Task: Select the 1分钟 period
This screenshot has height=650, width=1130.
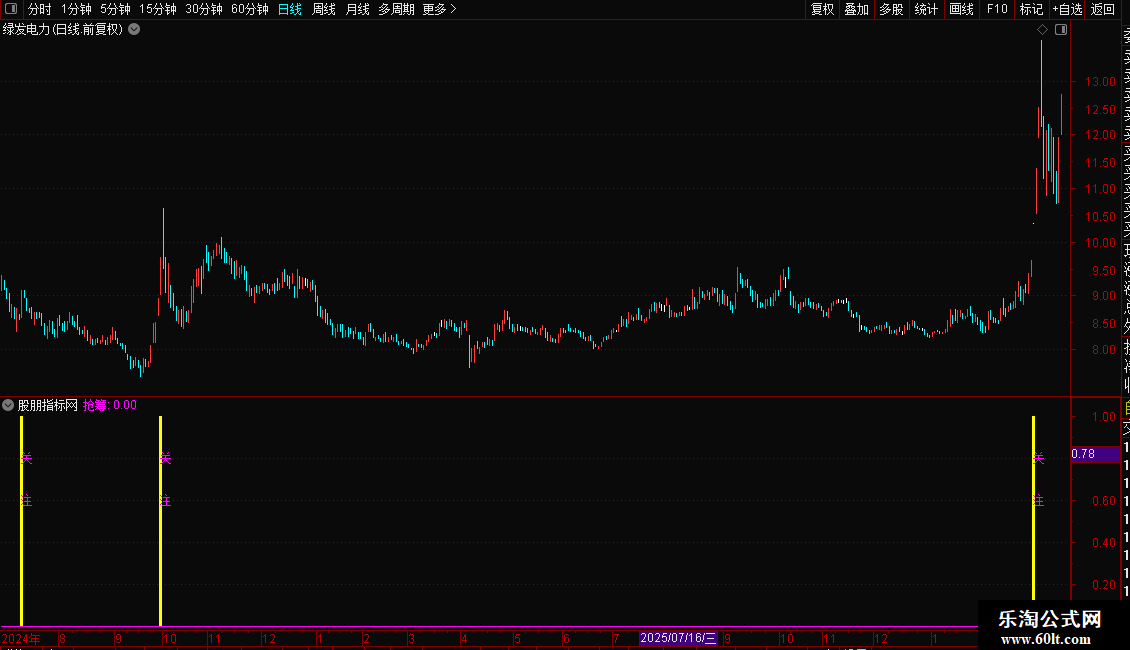Action: [76, 9]
